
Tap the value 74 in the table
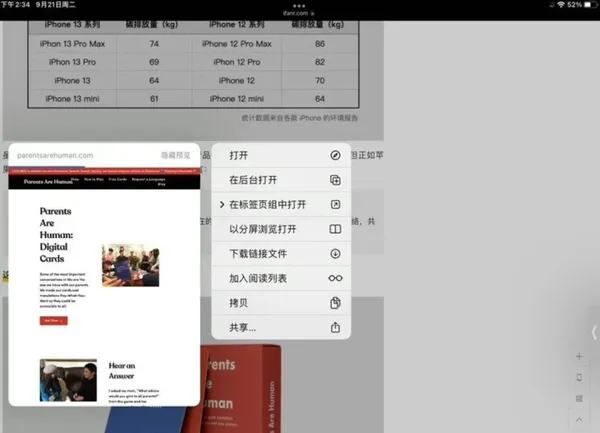pyautogui.click(x=154, y=44)
